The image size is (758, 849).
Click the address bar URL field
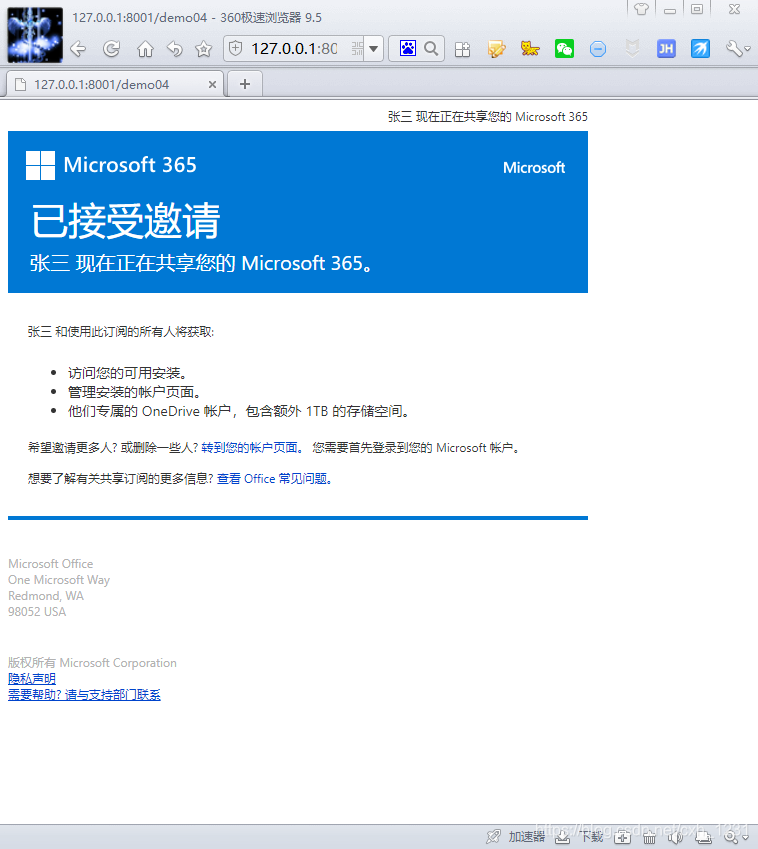pyautogui.click(x=294, y=49)
